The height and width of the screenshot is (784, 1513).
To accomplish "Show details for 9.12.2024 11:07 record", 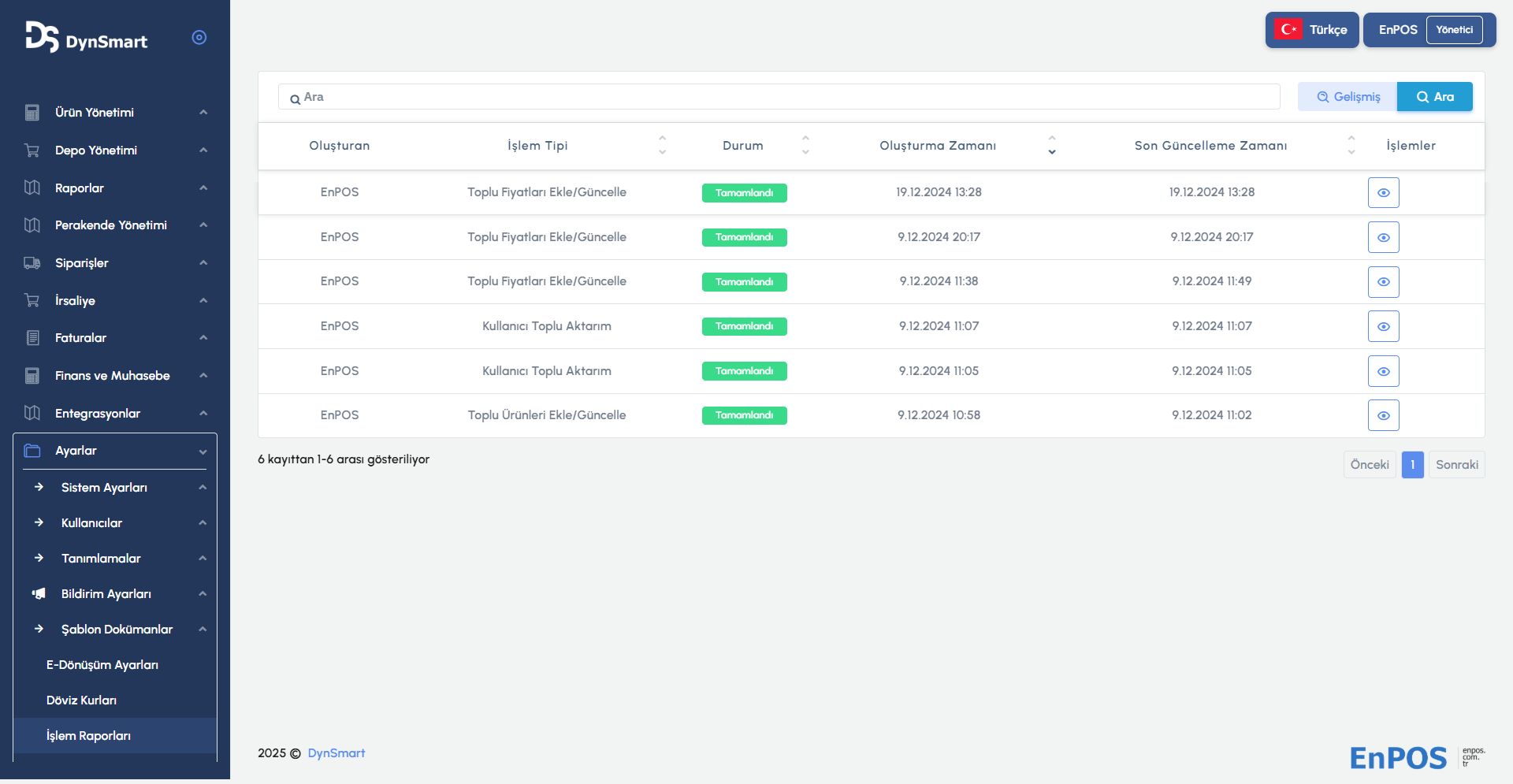I will tap(1383, 327).
